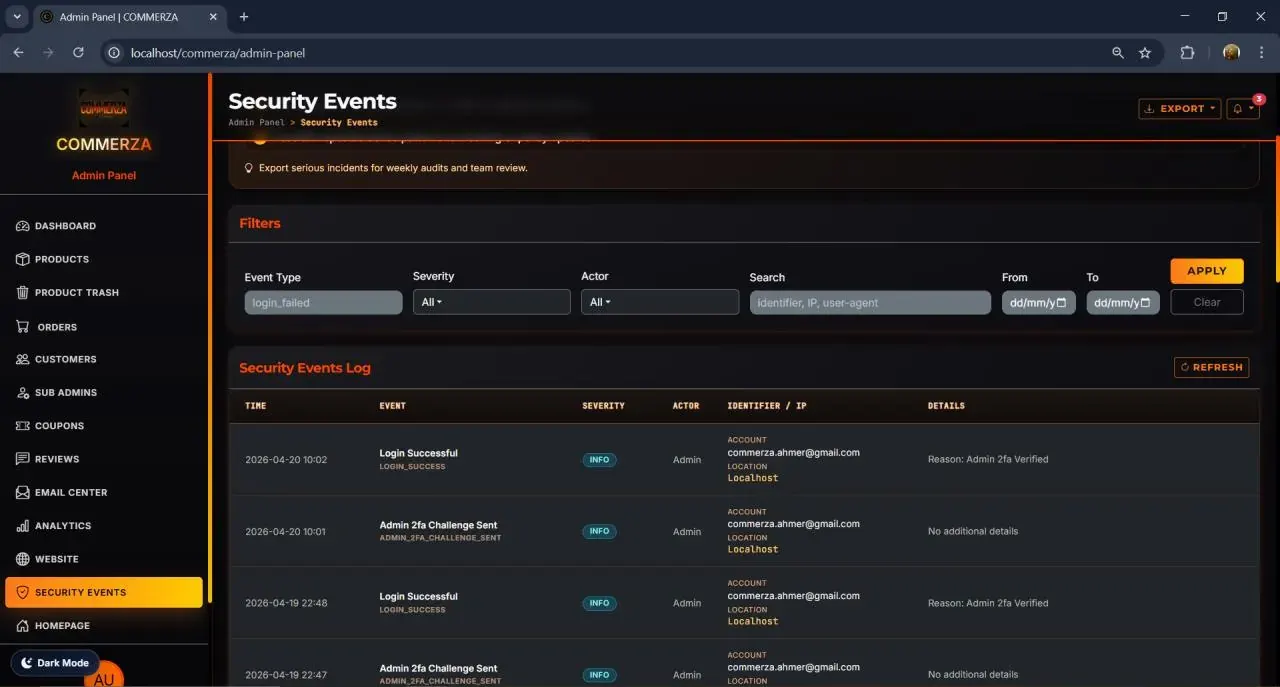The height and width of the screenshot is (687, 1280).
Task: Click the 2026-04-20 10:01 timestamp
Action: click(285, 532)
